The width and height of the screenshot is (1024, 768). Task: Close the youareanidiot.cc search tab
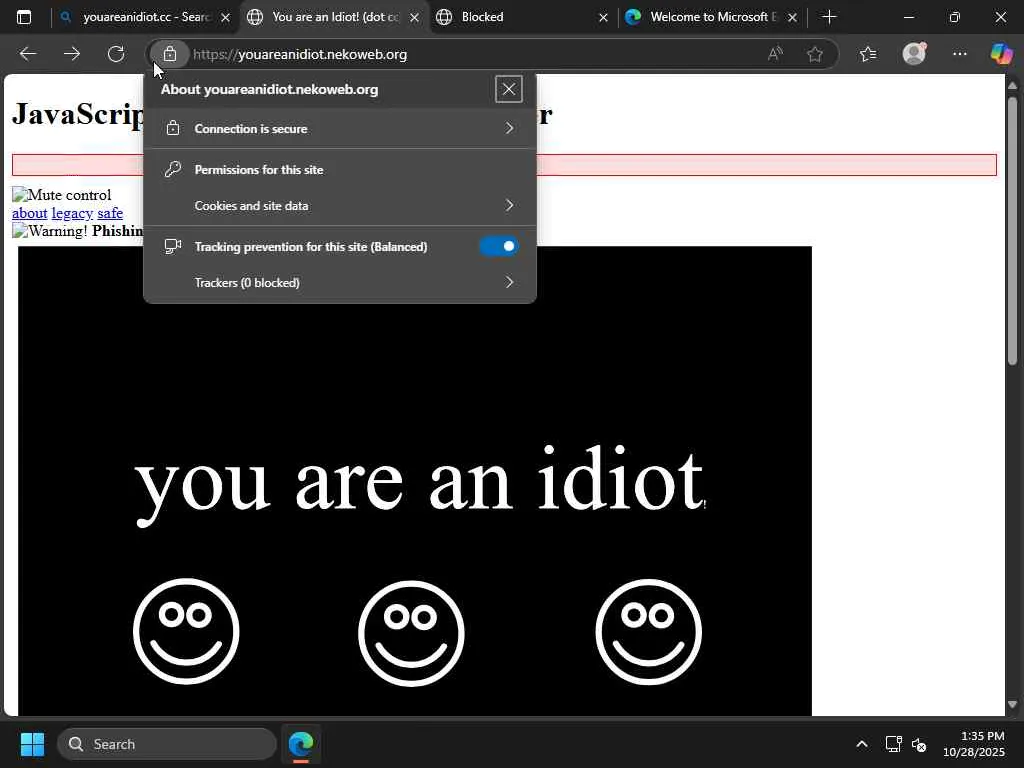pos(225,18)
